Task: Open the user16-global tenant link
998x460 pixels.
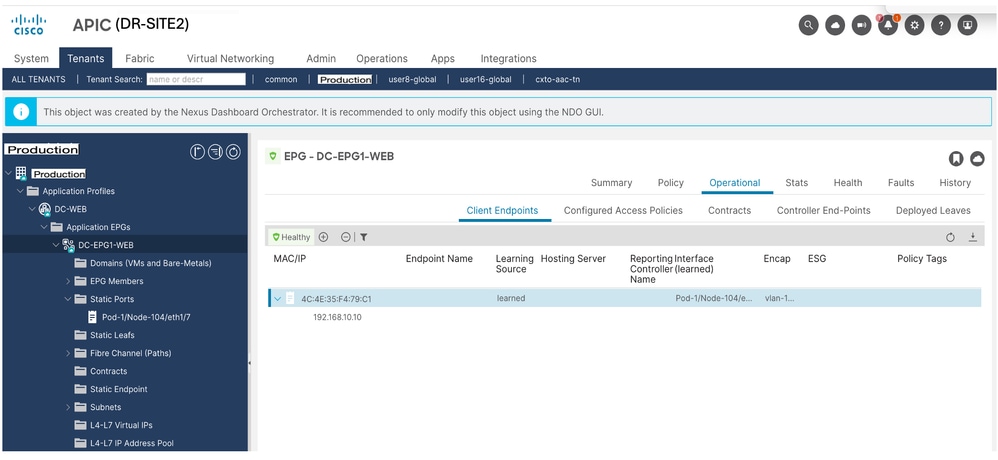Action: [x=486, y=80]
